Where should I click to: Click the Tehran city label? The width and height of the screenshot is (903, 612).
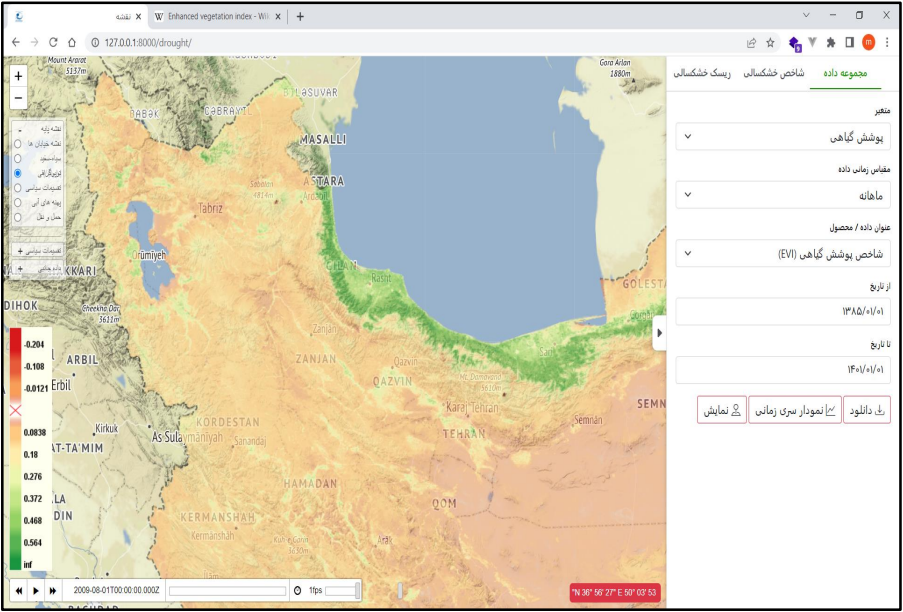coord(484,408)
